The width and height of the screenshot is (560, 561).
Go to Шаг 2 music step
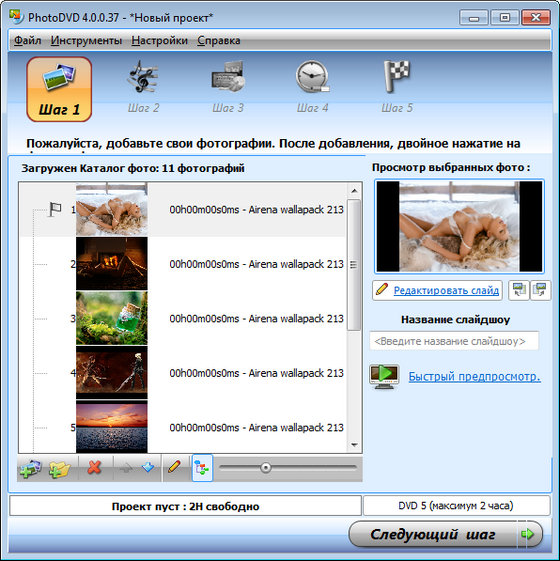143,86
